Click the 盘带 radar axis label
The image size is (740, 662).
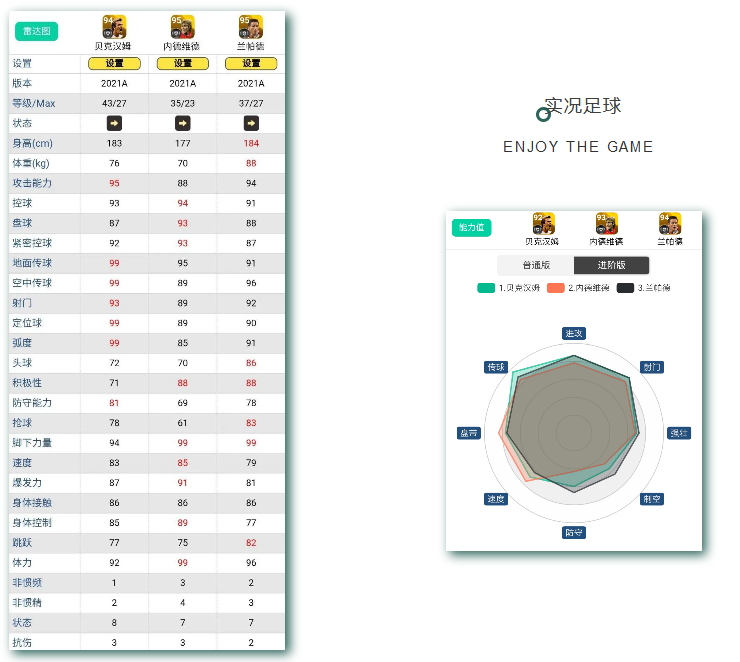coord(469,433)
